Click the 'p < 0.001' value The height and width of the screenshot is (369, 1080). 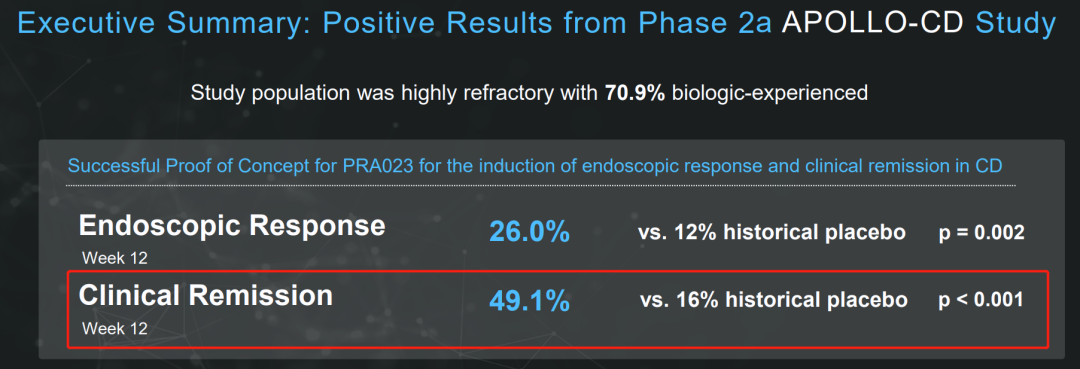click(981, 301)
